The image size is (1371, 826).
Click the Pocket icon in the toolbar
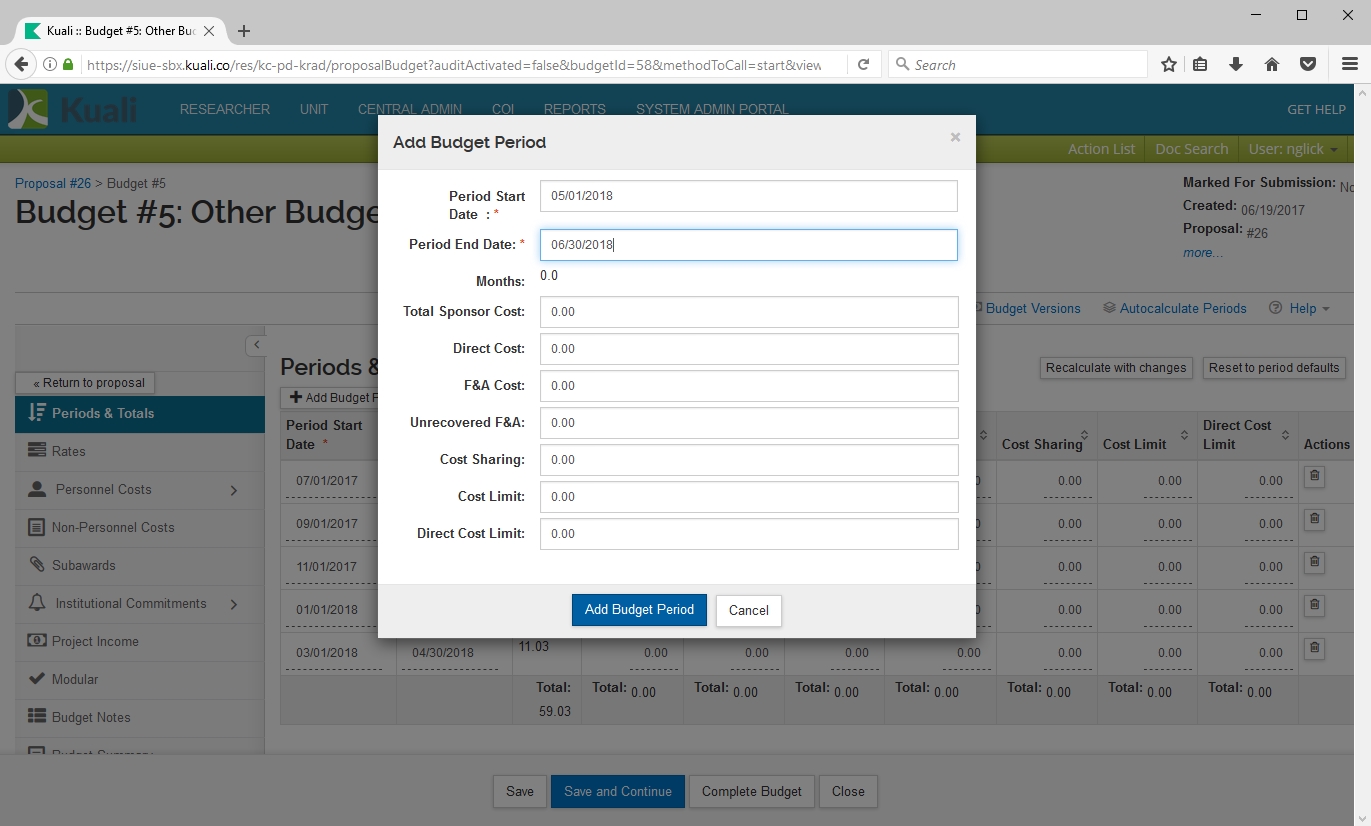1307,65
